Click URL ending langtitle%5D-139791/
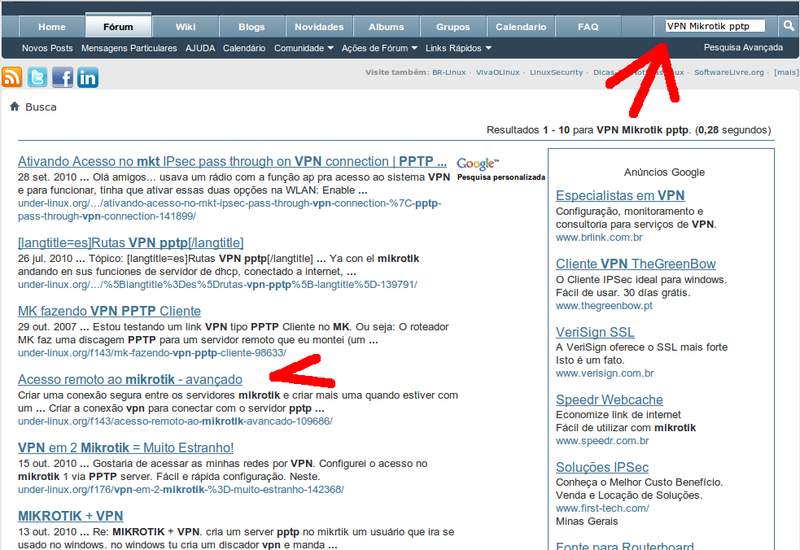 point(217,284)
